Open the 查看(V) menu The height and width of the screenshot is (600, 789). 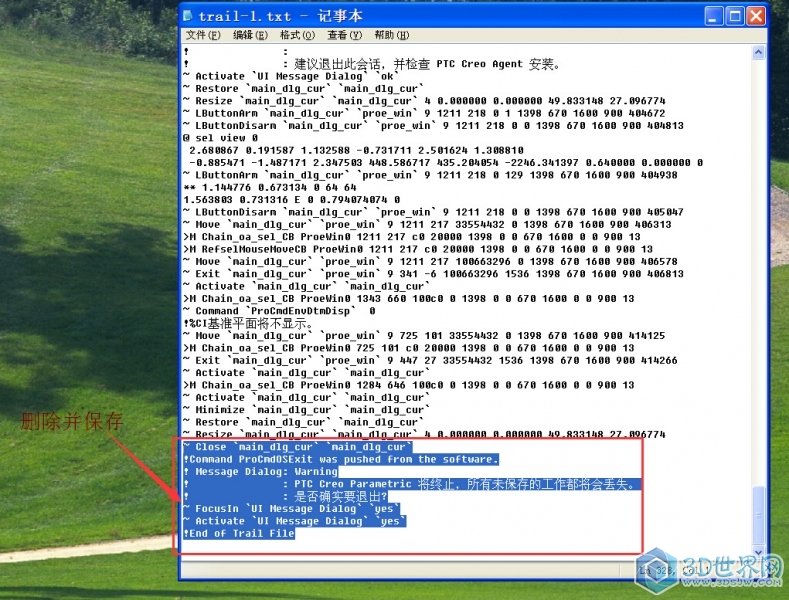click(x=345, y=35)
